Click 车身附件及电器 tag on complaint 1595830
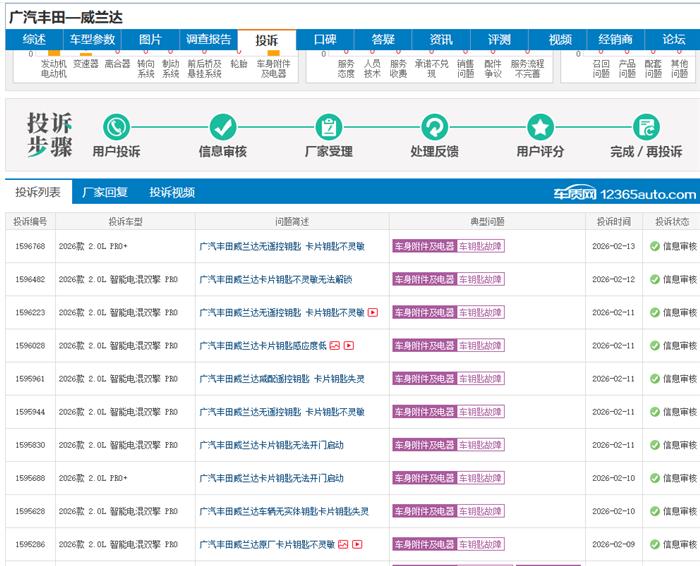The image size is (700, 566). 424,445
